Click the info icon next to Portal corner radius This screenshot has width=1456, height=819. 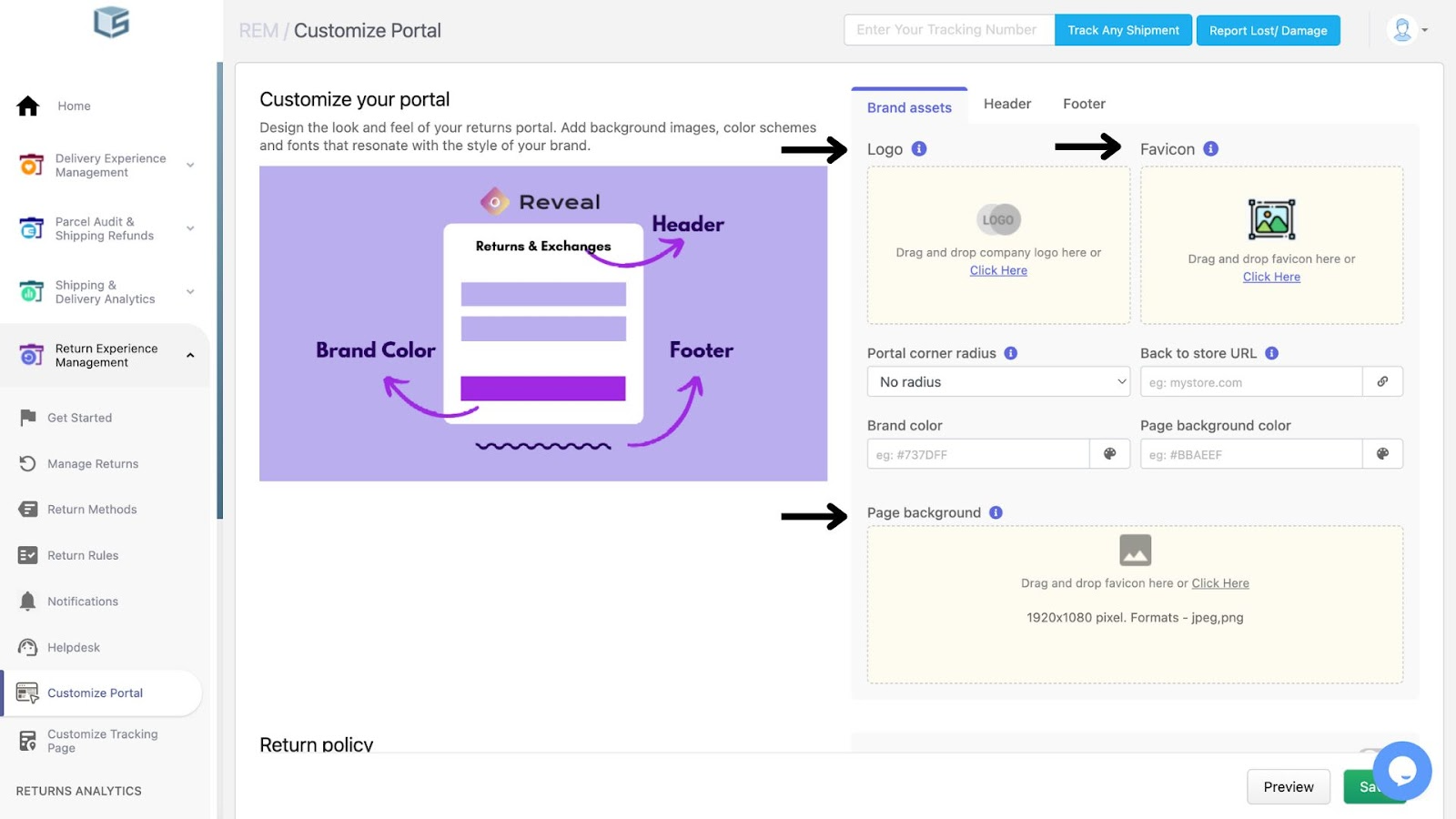pyautogui.click(x=1010, y=353)
